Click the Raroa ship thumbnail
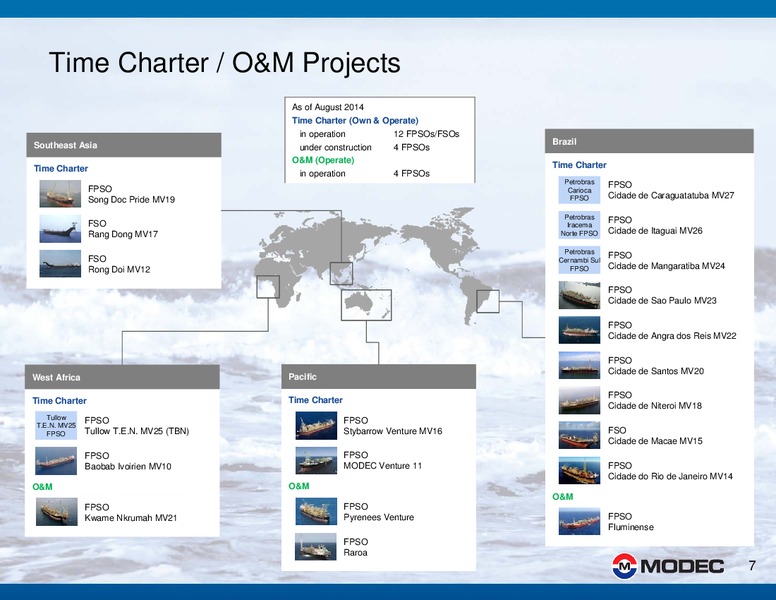Image resolution: width=776 pixels, height=600 pixels. point(316,547)
